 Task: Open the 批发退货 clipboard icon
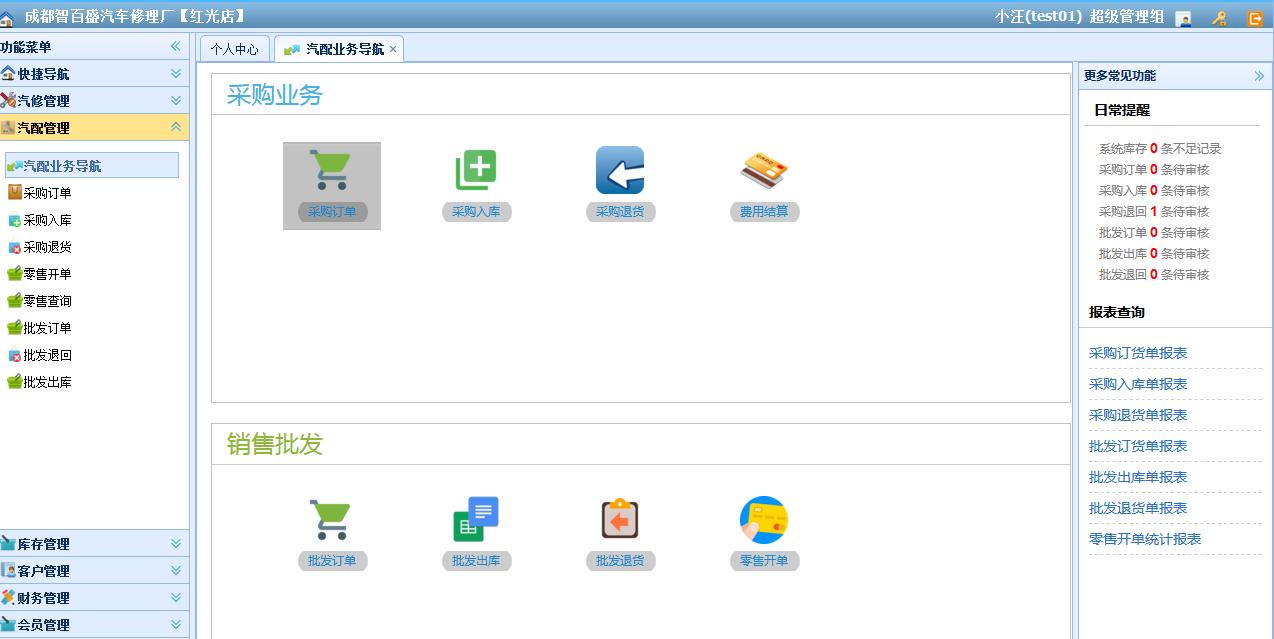point(620,520)
